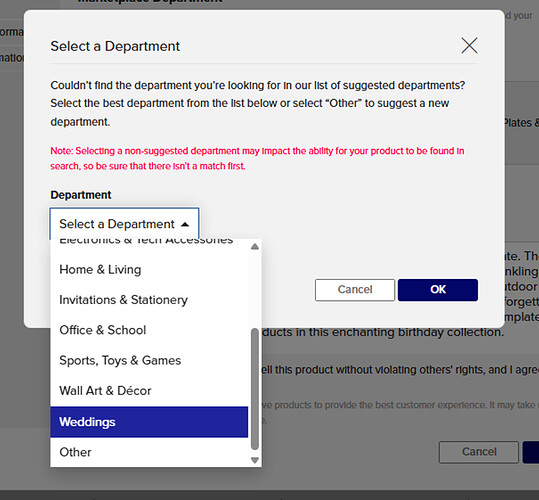
Task: Choose Sports, Toys & Games option
Action: [149, 360]
